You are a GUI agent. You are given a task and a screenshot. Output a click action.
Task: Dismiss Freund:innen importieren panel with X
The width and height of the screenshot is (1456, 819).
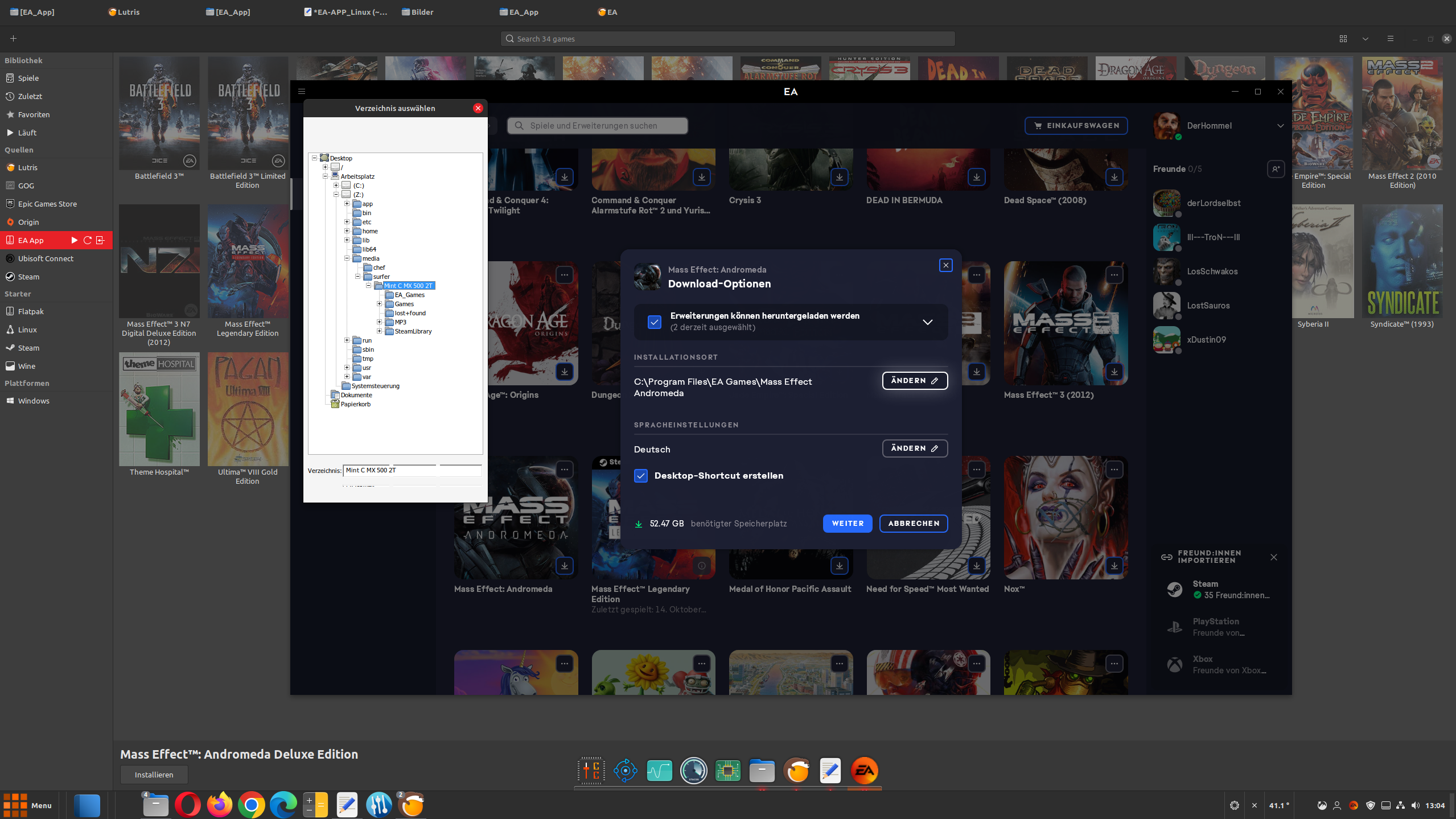[x=1274, y=557]
